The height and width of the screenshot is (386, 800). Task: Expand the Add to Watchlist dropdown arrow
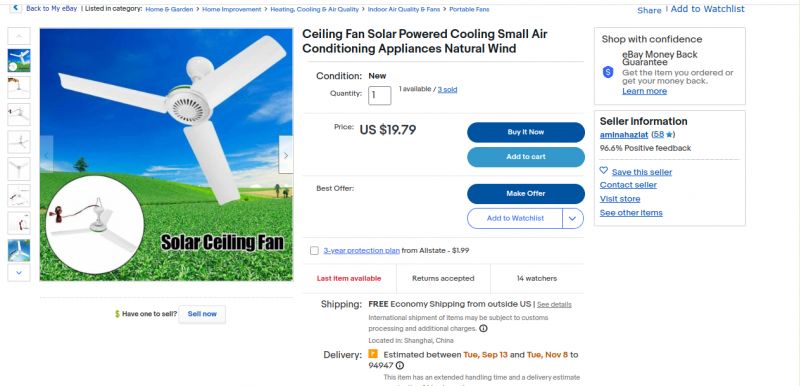click(572, 218)
